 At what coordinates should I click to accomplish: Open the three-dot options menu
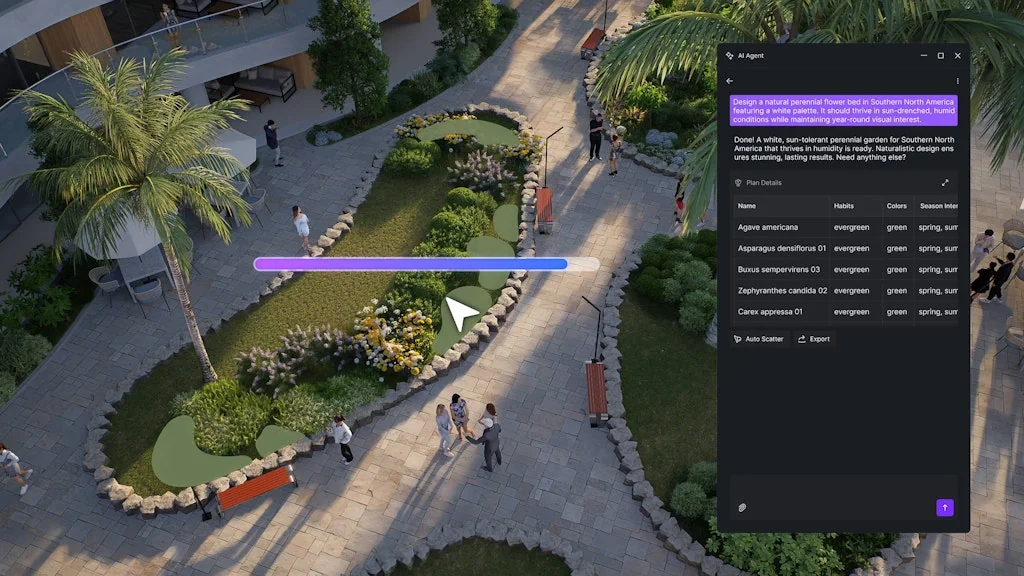[x=958, y=81]
